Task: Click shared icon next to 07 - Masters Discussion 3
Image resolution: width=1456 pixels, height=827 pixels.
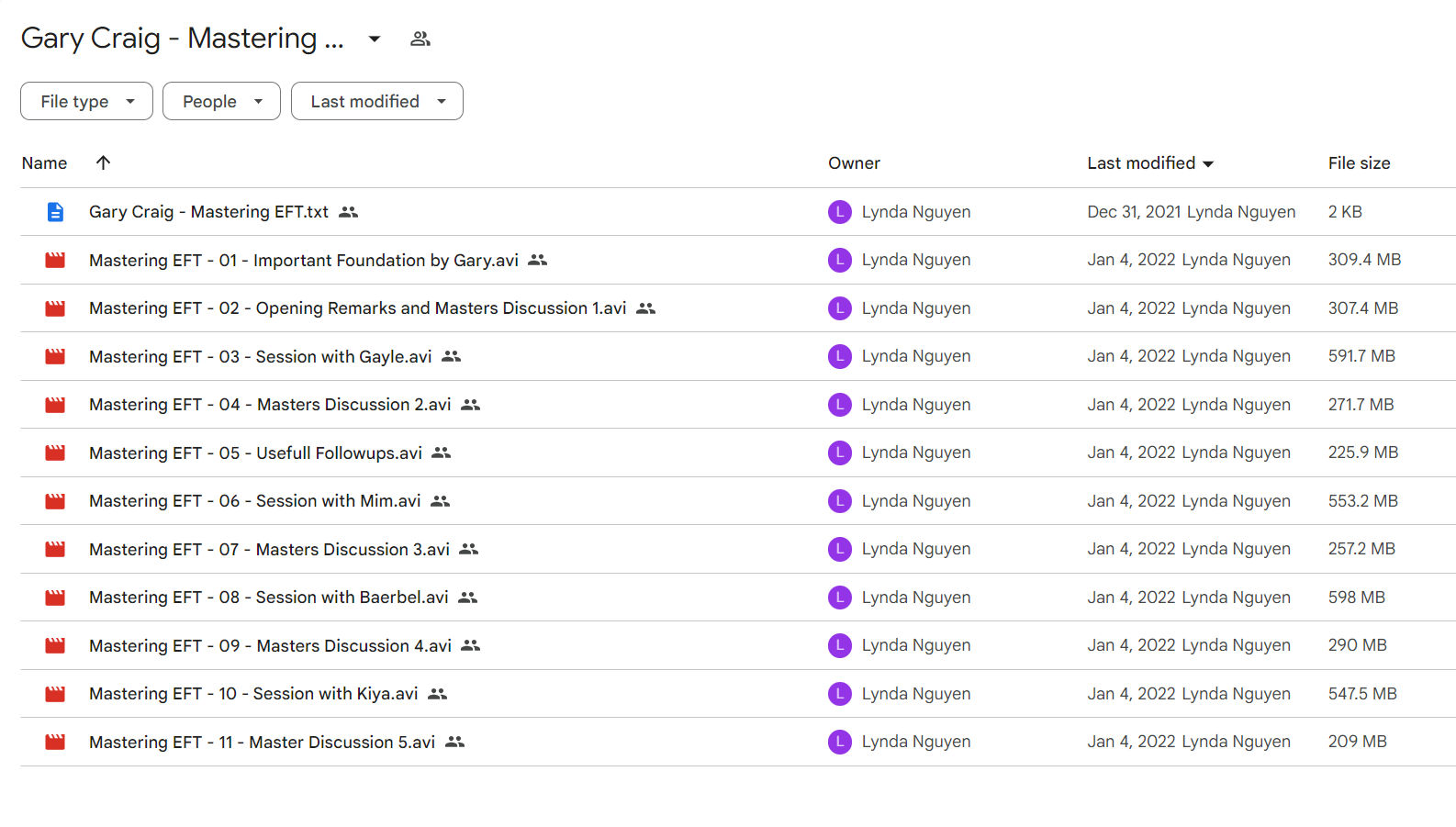Action: tap(469, 549)
